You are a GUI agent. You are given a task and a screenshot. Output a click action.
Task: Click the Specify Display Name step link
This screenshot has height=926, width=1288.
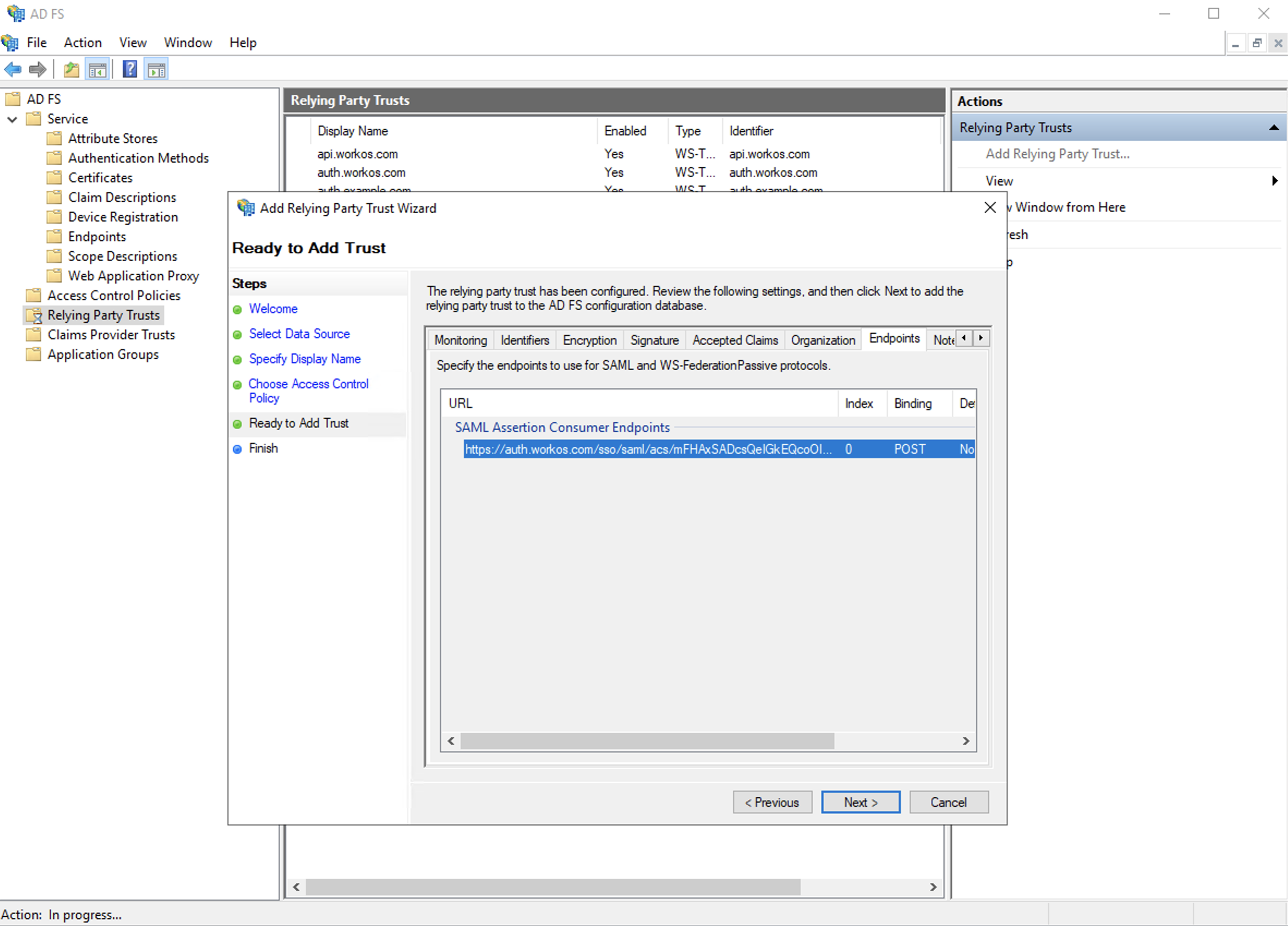(305, 358)
